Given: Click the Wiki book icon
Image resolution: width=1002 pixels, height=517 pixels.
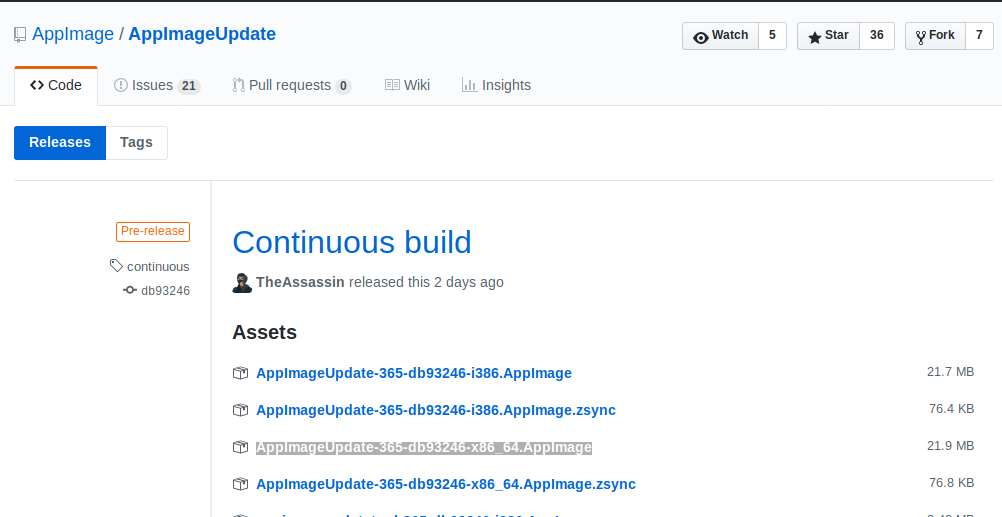Looking at the screenshot, I should pyautogui.click(x=392, y=85).
